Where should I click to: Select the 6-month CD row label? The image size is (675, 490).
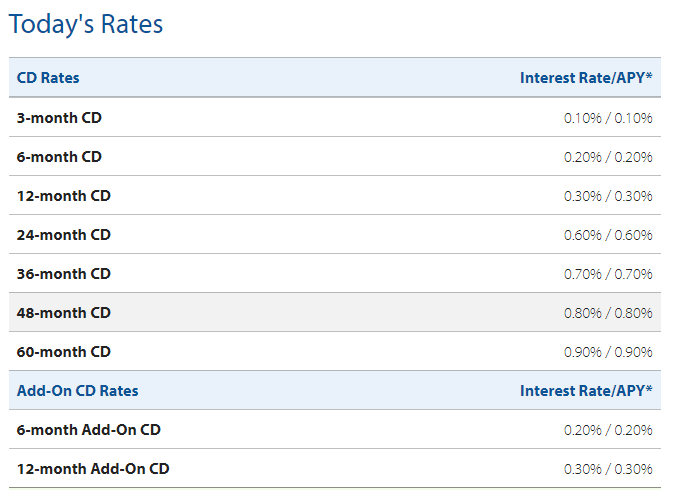click(x=59, y=157)
